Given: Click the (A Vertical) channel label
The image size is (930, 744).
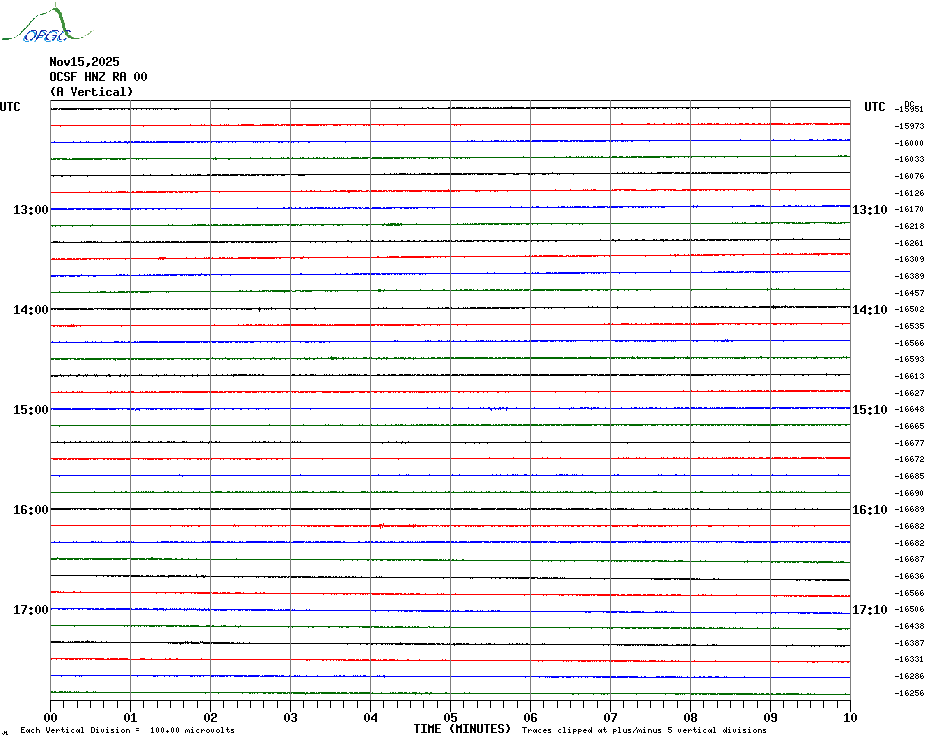Looking at the screenshot, I should click(91, 92).
